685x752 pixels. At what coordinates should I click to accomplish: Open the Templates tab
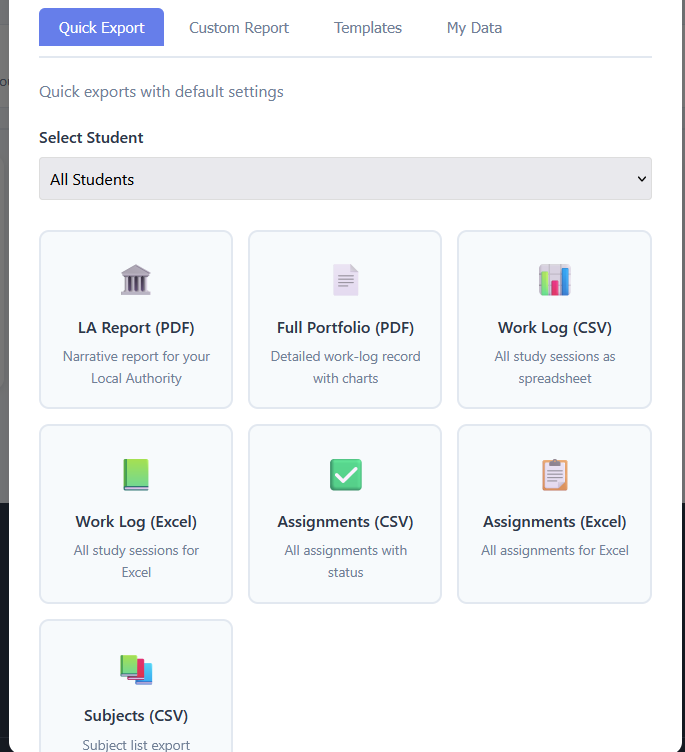(368, 28)
